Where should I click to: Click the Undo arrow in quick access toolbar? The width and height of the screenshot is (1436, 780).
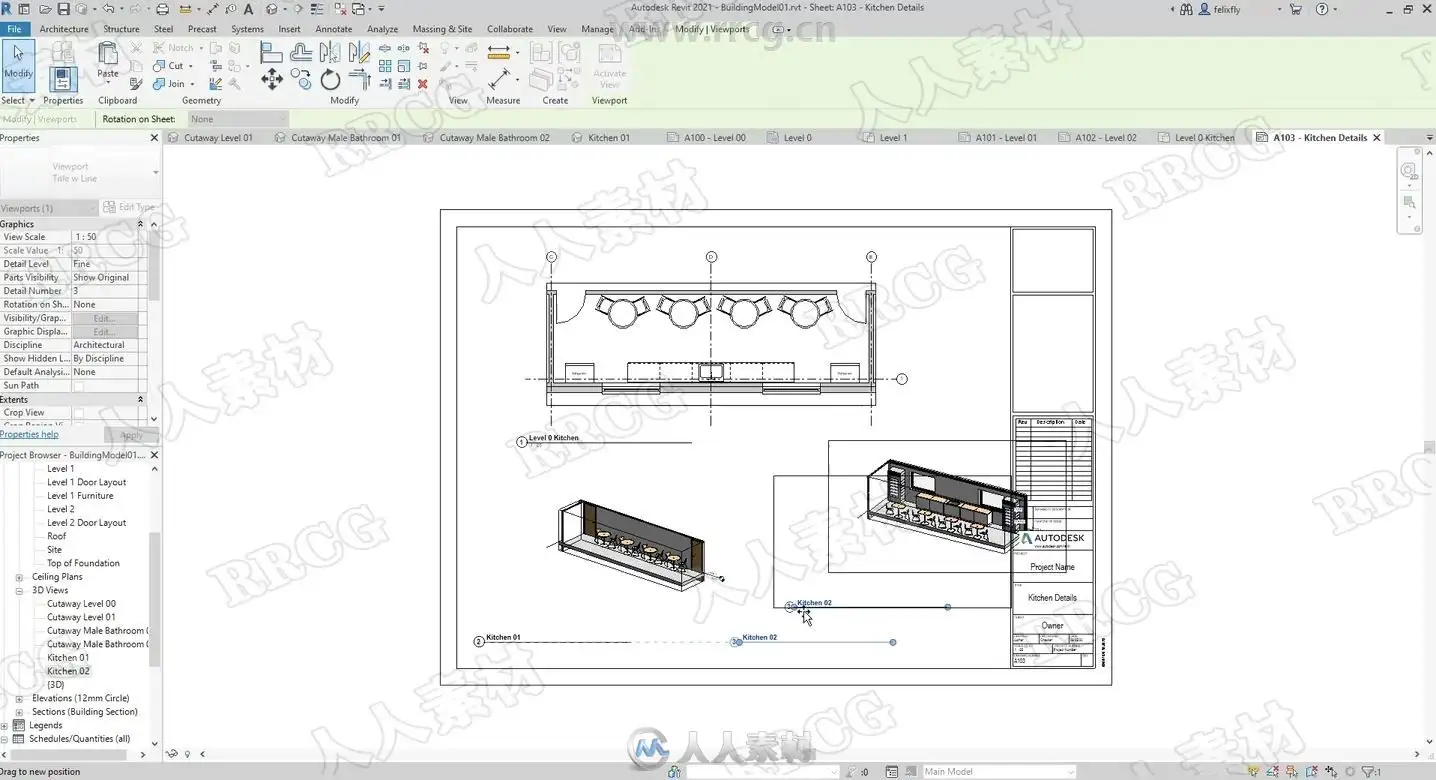(x=108, y=9)
